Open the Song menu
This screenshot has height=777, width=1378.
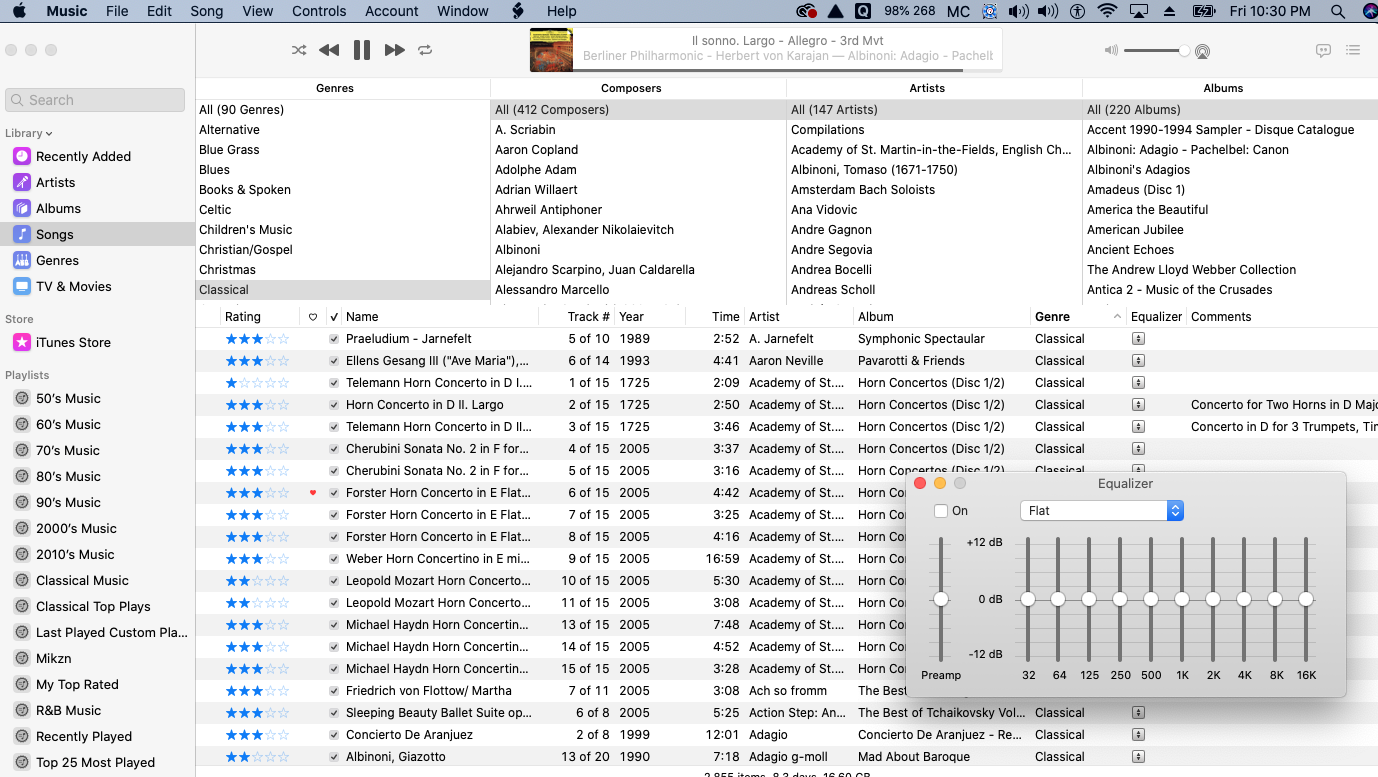207,11
